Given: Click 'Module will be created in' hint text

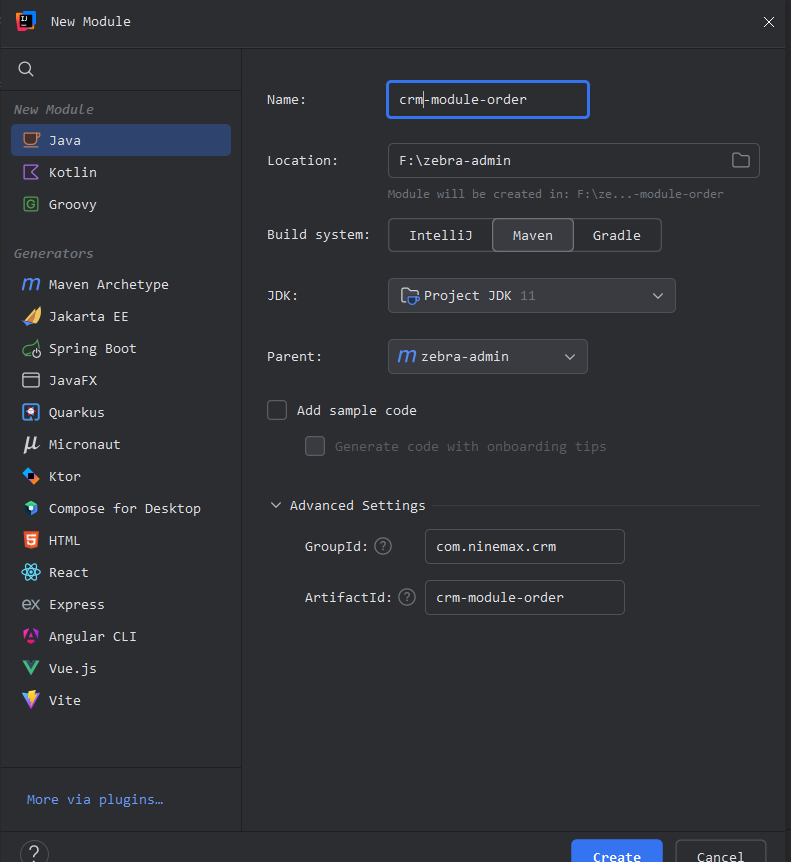Looking at the screenshot, I should point(555,194).
